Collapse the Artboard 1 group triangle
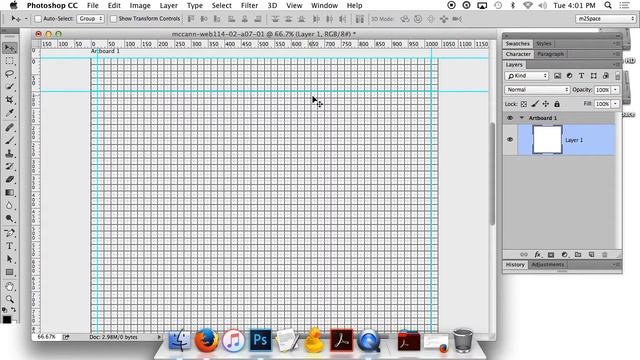The width and height of the screenshot is (640, 360). pos(521,118)
